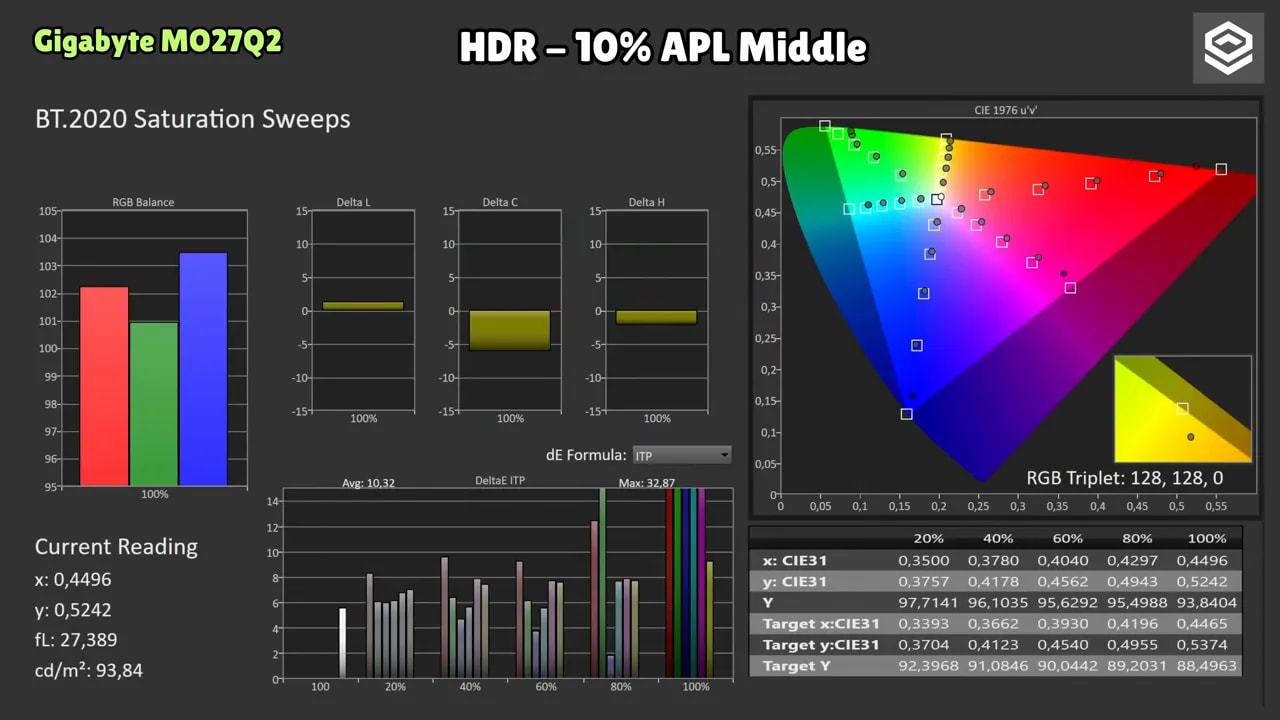Click the "cd/m²: 93,84" reading
This screenshot has width=1280, height=720.
pos(89,670)
